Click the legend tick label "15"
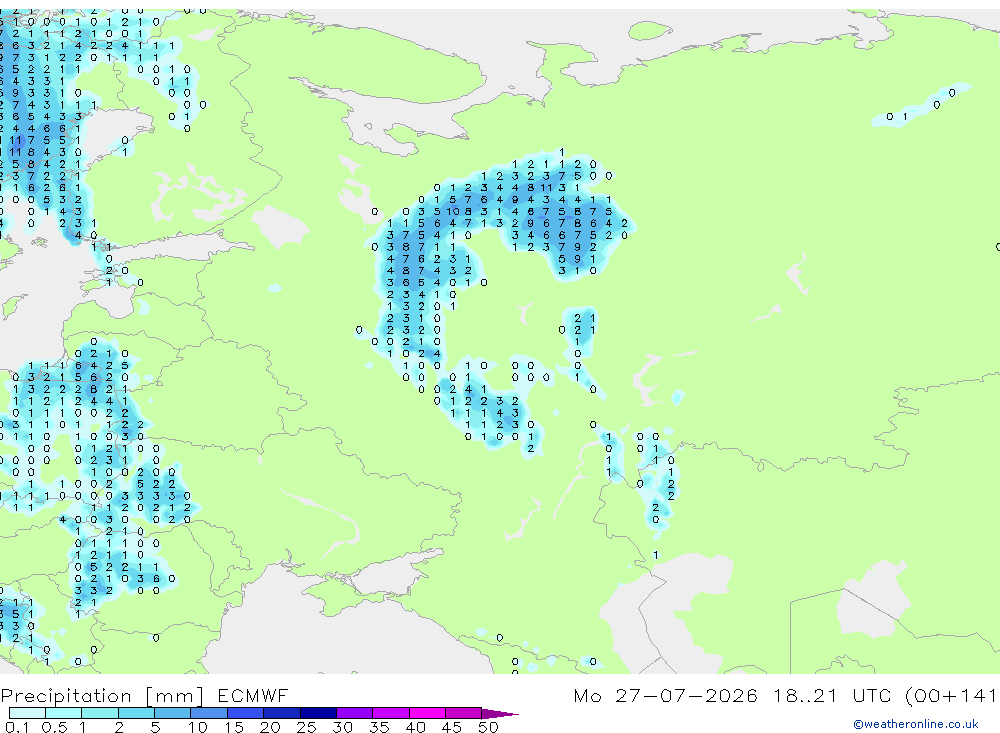This screenshot has height=733, width=1000. point(234,727)
